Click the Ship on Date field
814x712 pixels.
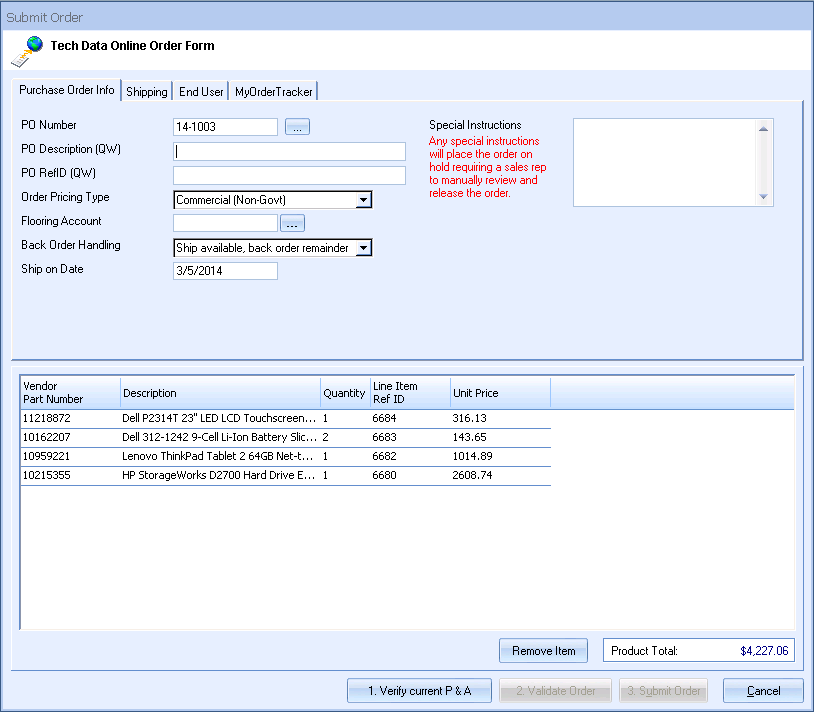(x=225, y=271)
